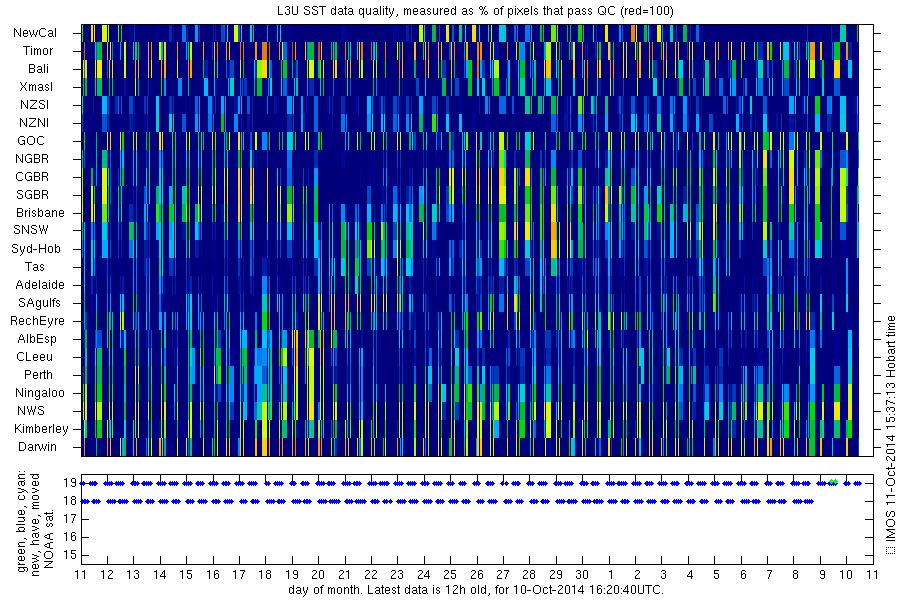This screenshot has height=600, width=900.
Task: Select the Perth row label
Action: [x=38, y=374]
